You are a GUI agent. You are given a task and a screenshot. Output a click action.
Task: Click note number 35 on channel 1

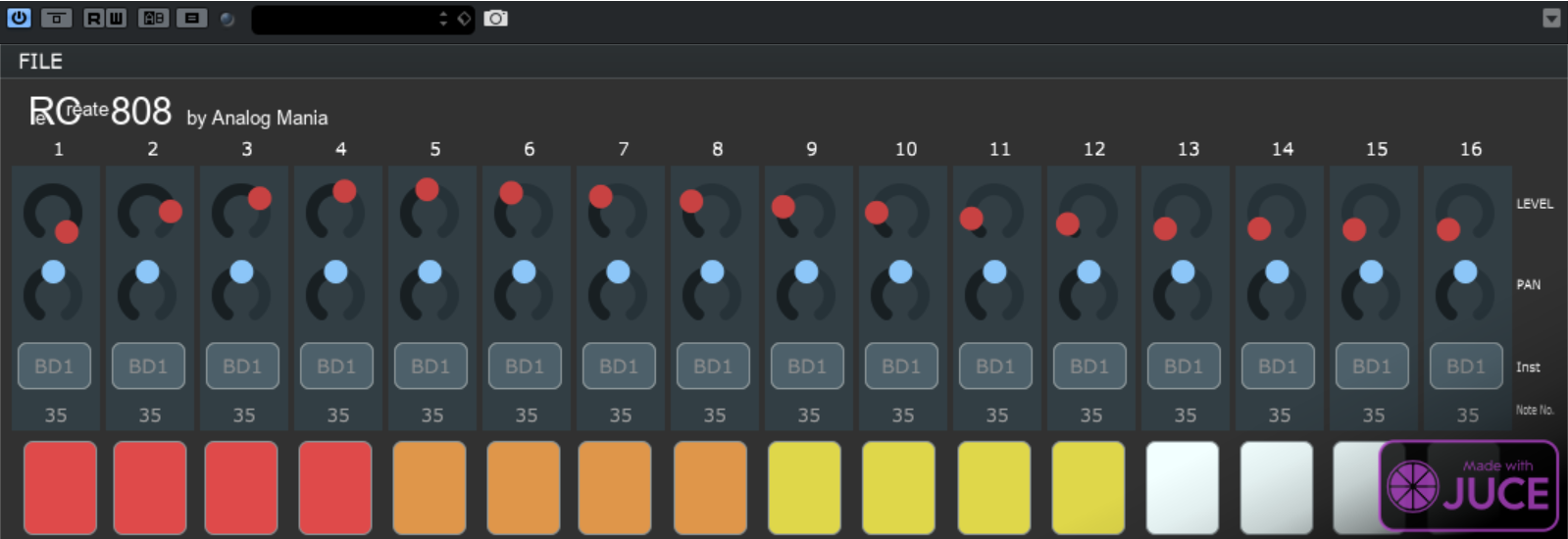[x=56, y=416]
